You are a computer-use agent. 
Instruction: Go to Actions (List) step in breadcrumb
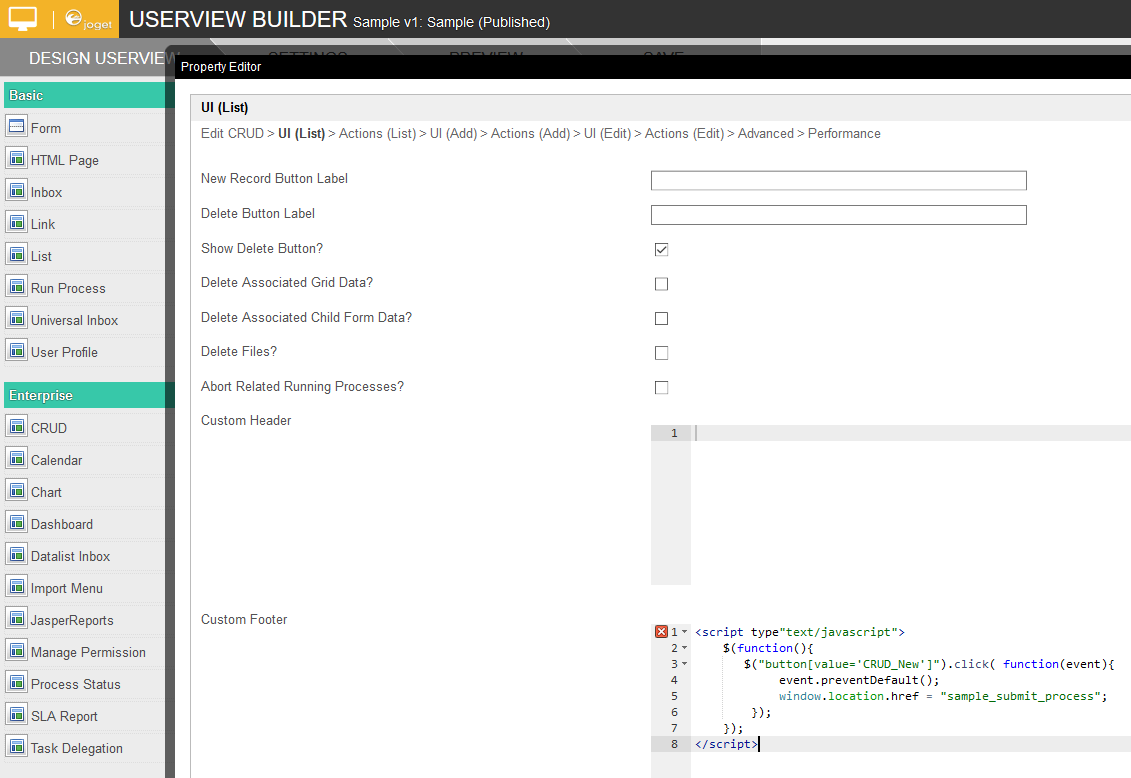point(377,133)
